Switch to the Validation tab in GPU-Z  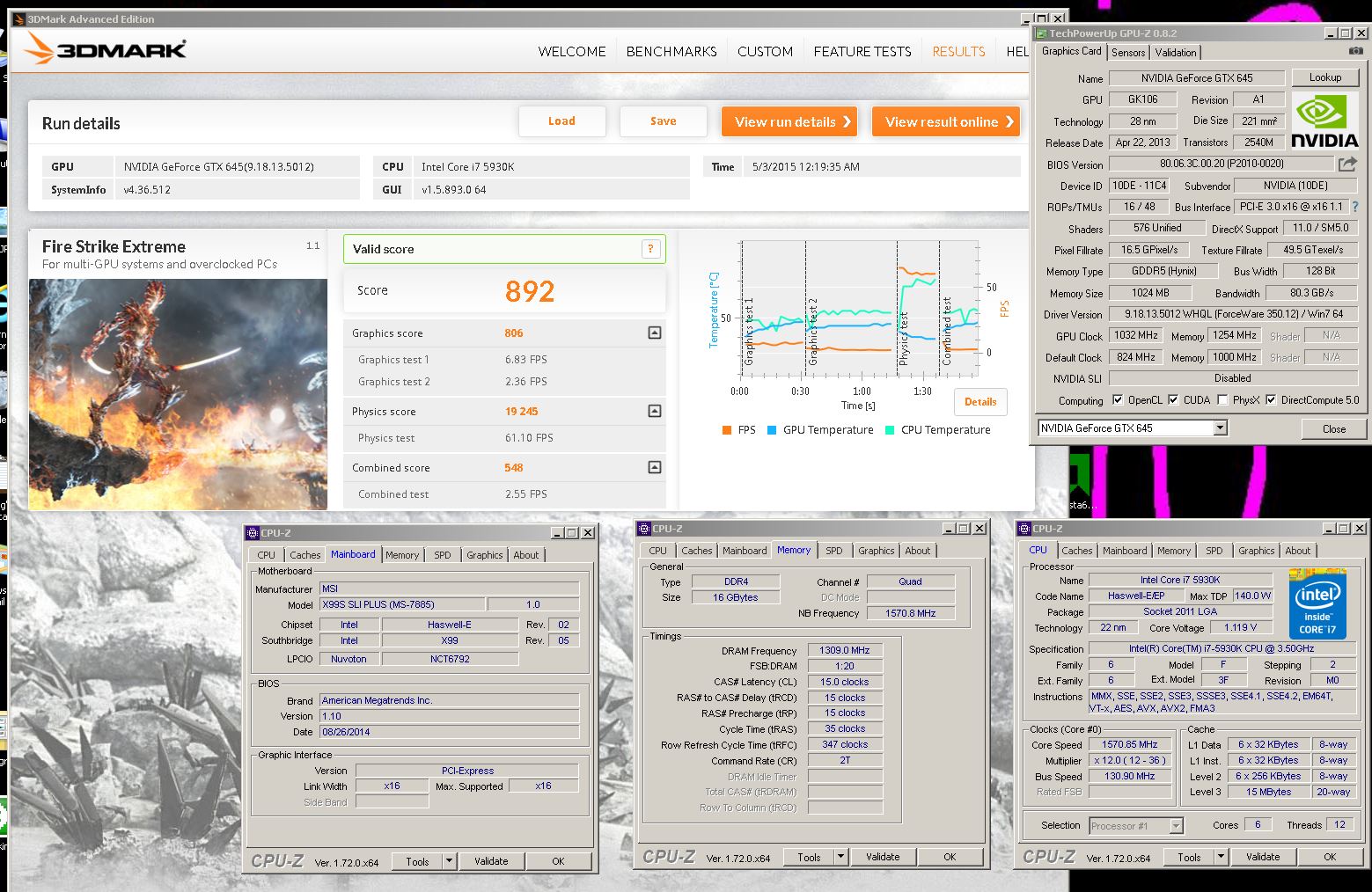(x=1176, y=53)
